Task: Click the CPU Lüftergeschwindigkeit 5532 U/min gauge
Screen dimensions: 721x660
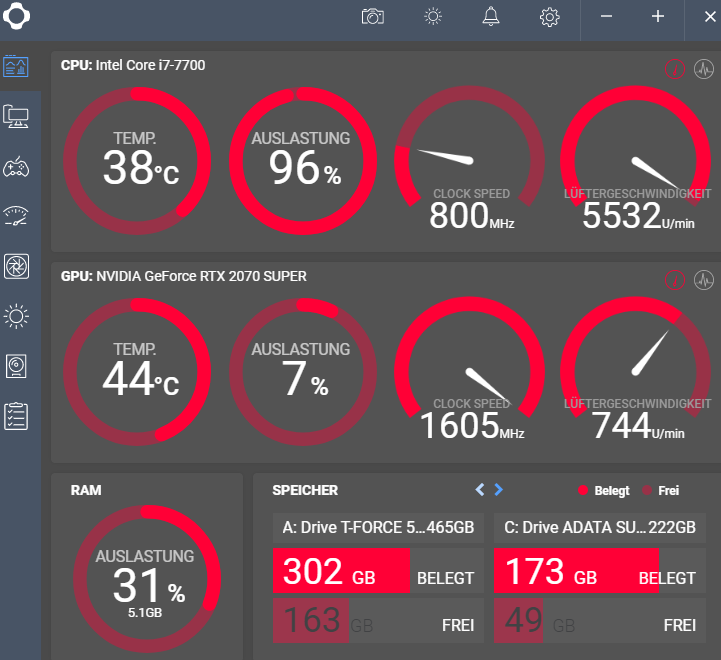Action: click(635, 159)
